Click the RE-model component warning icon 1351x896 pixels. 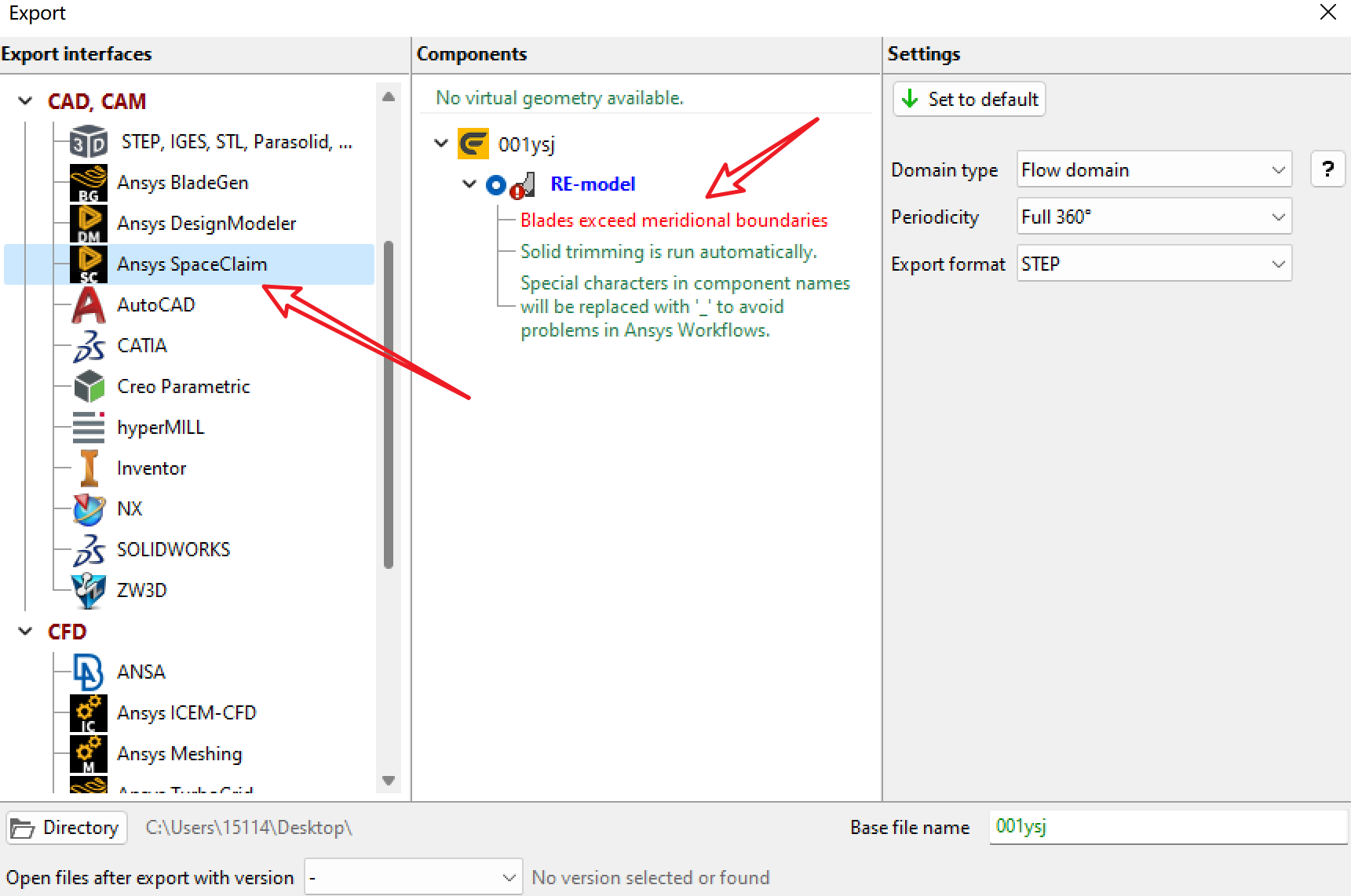click(524, 186)
